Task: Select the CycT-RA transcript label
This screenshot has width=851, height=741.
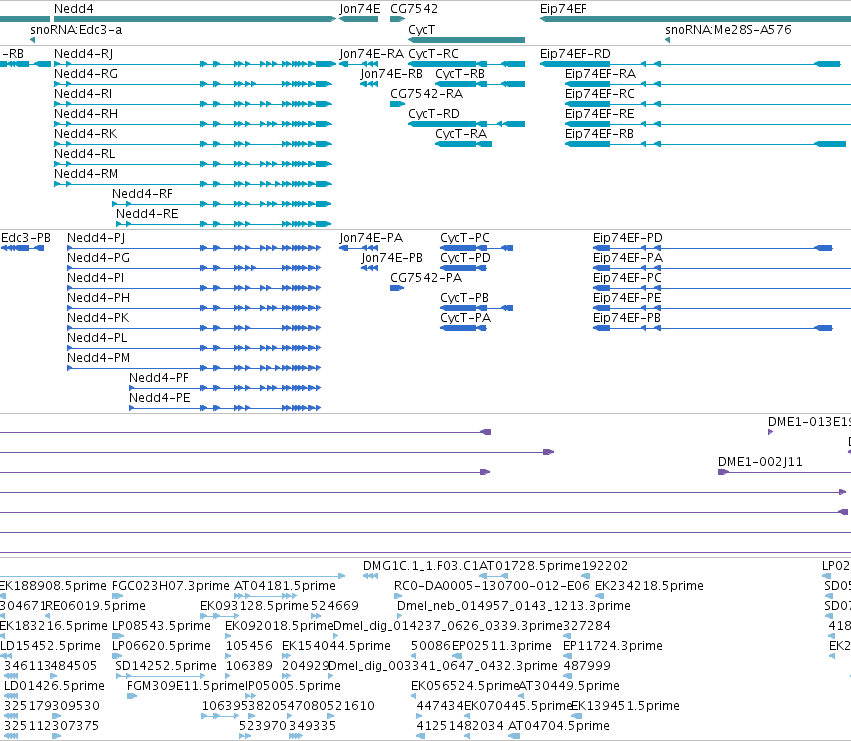Action: tap(461, 134)
